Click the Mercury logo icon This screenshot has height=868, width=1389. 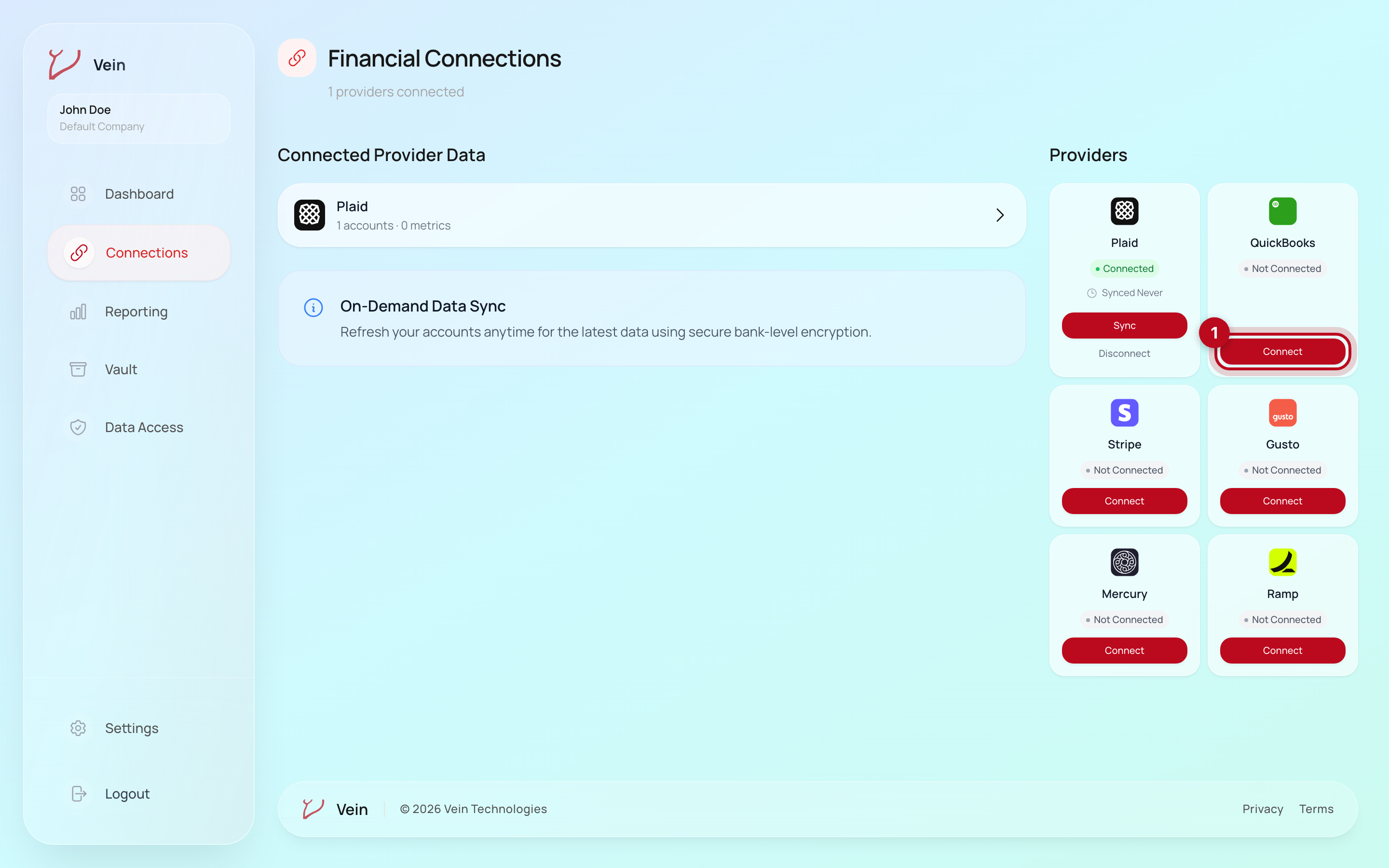click(1124, 562)
